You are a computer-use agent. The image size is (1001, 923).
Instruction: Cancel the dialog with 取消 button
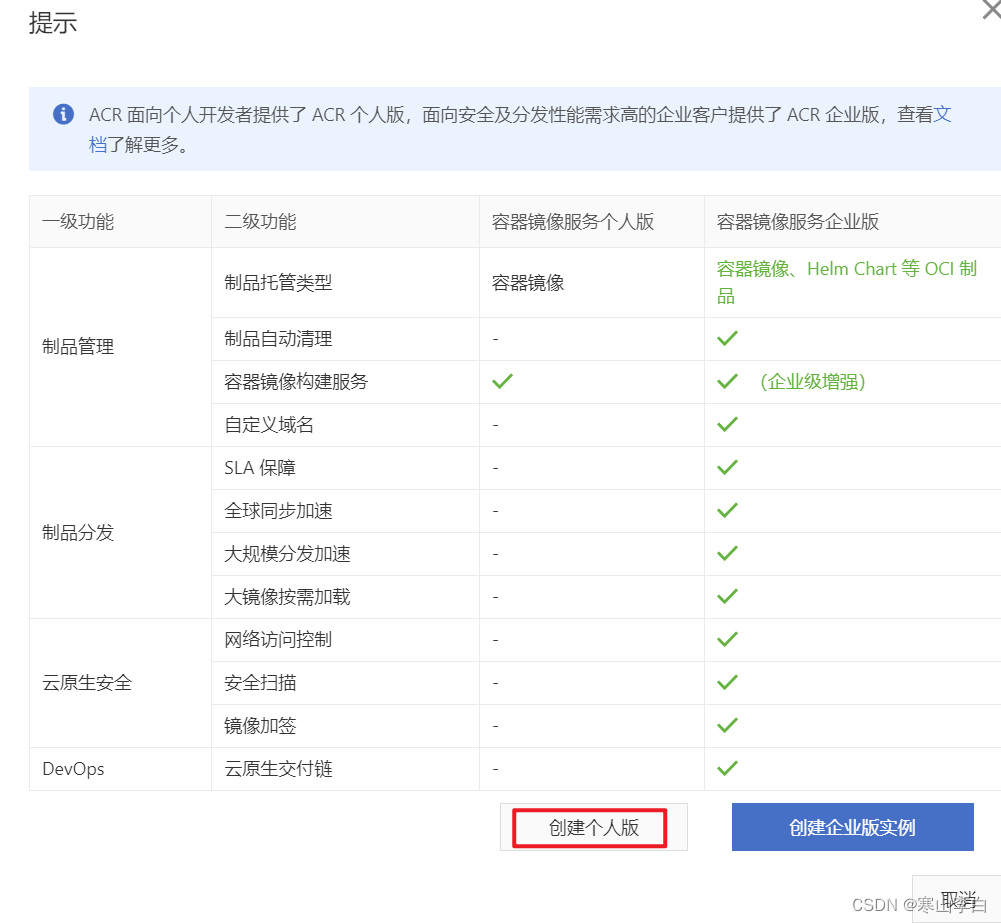click(958, 899)
